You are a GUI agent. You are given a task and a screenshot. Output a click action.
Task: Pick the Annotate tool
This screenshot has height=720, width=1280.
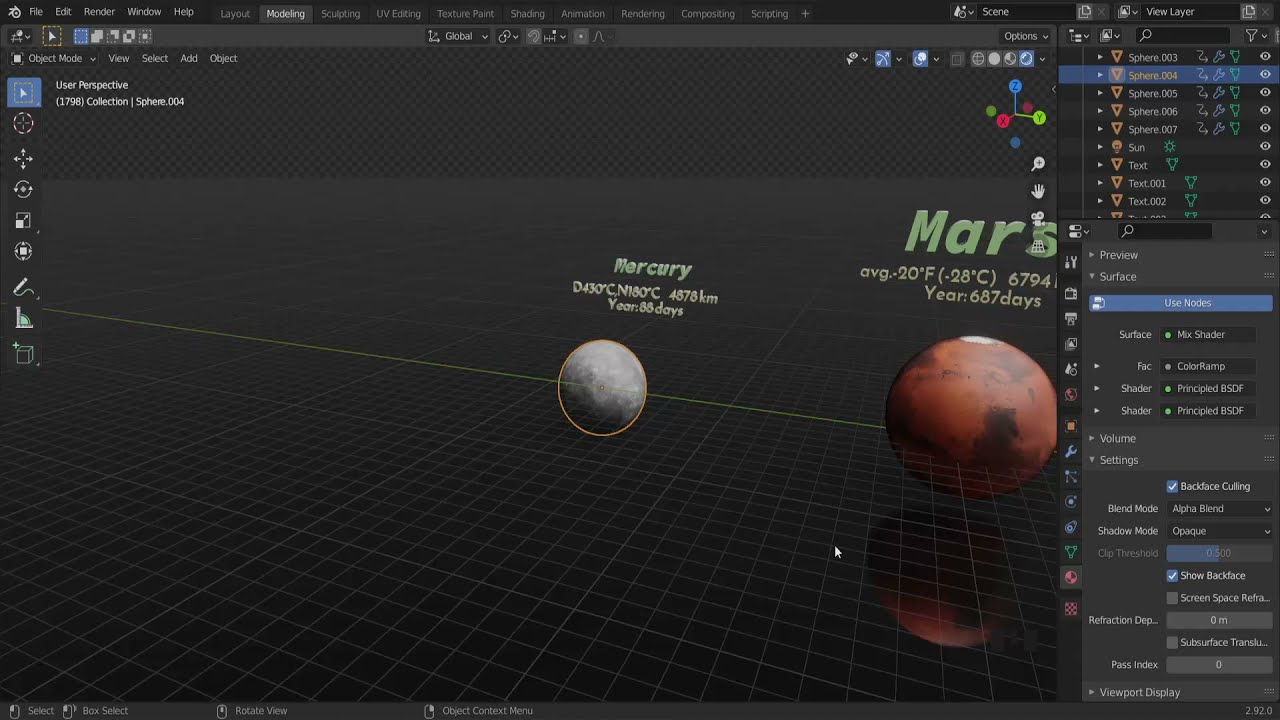[23, 288]
